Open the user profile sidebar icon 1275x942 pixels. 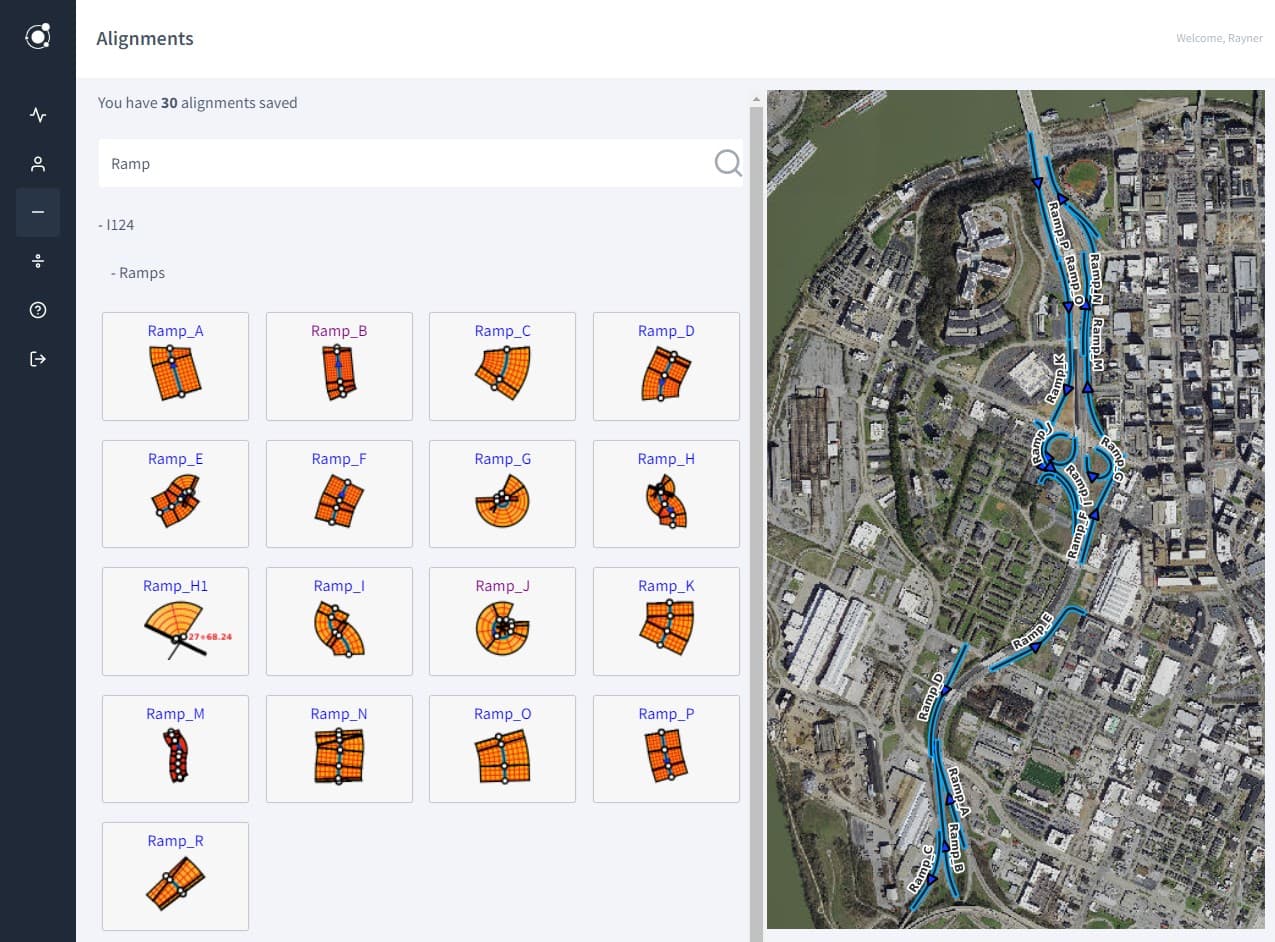coord(37,163)
